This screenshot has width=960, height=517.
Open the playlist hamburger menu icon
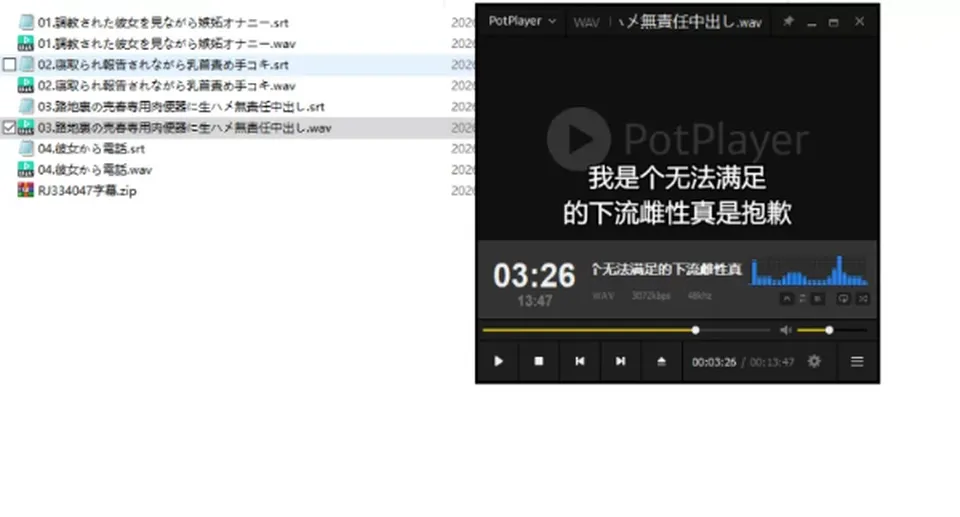click(x=857, y=361)
